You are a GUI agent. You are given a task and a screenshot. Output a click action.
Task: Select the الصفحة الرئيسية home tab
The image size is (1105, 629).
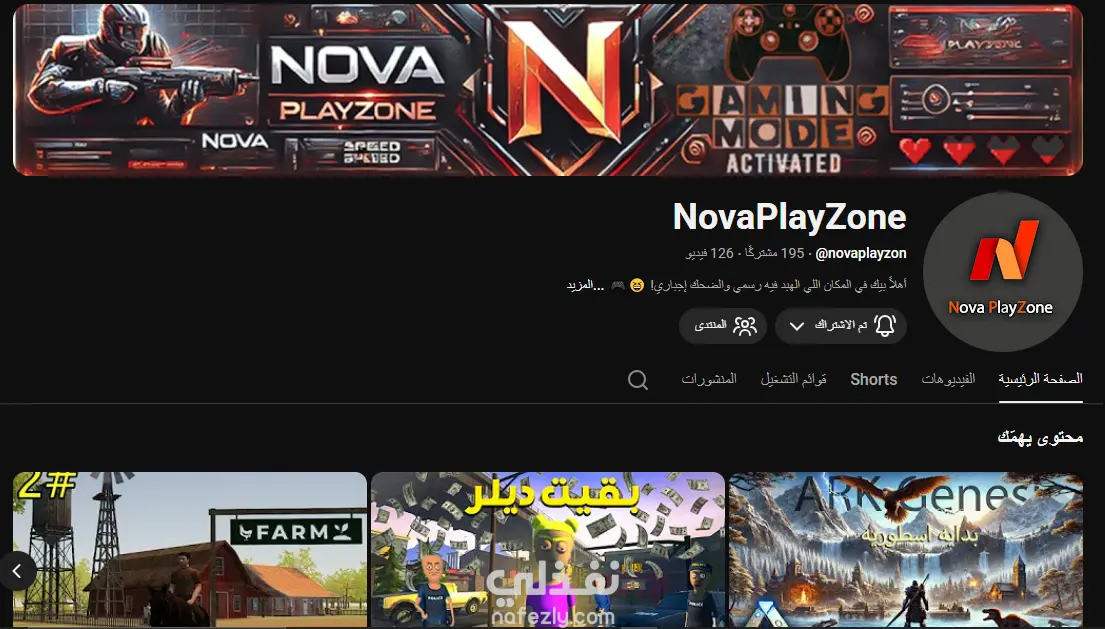click(x=1040, y=379)
